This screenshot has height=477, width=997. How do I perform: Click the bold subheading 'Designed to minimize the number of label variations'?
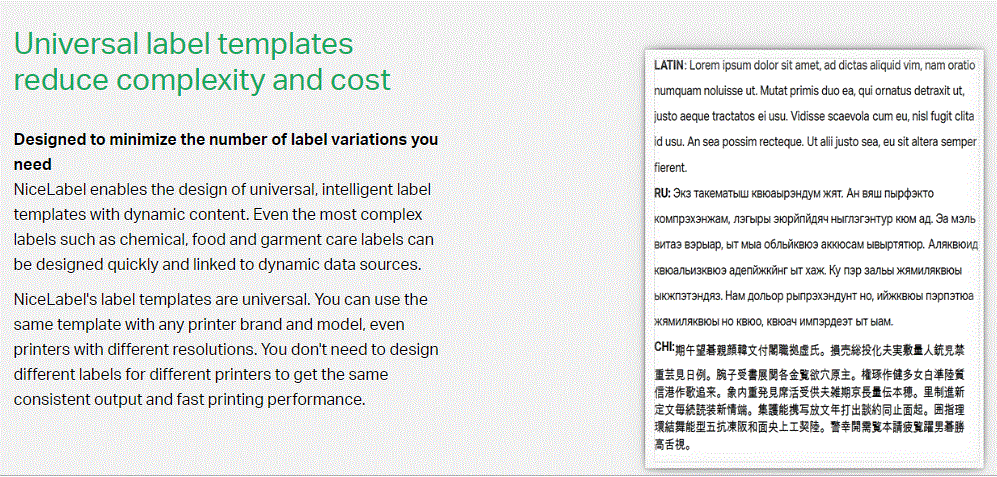[226, 151]
